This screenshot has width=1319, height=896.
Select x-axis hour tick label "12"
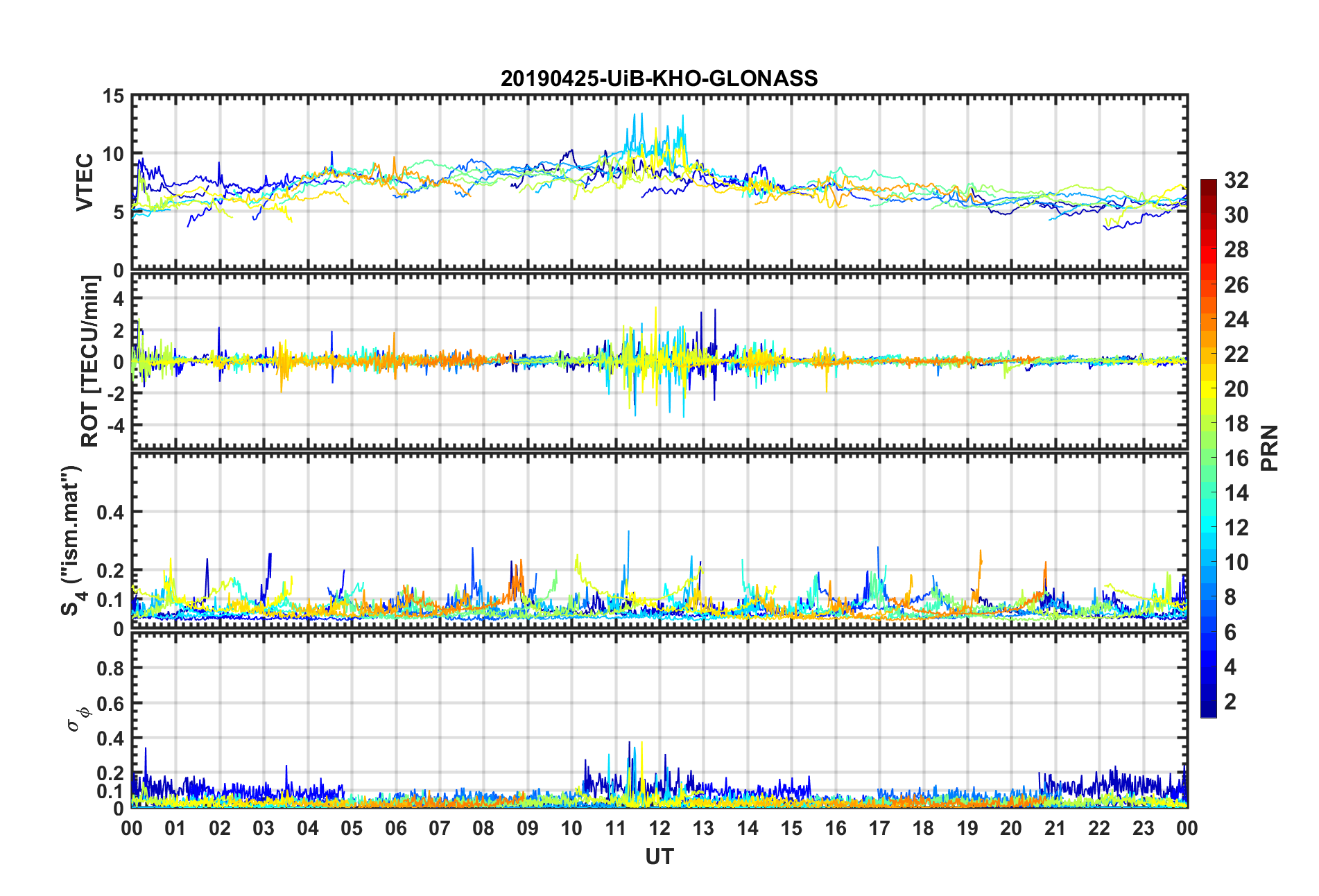659,828
